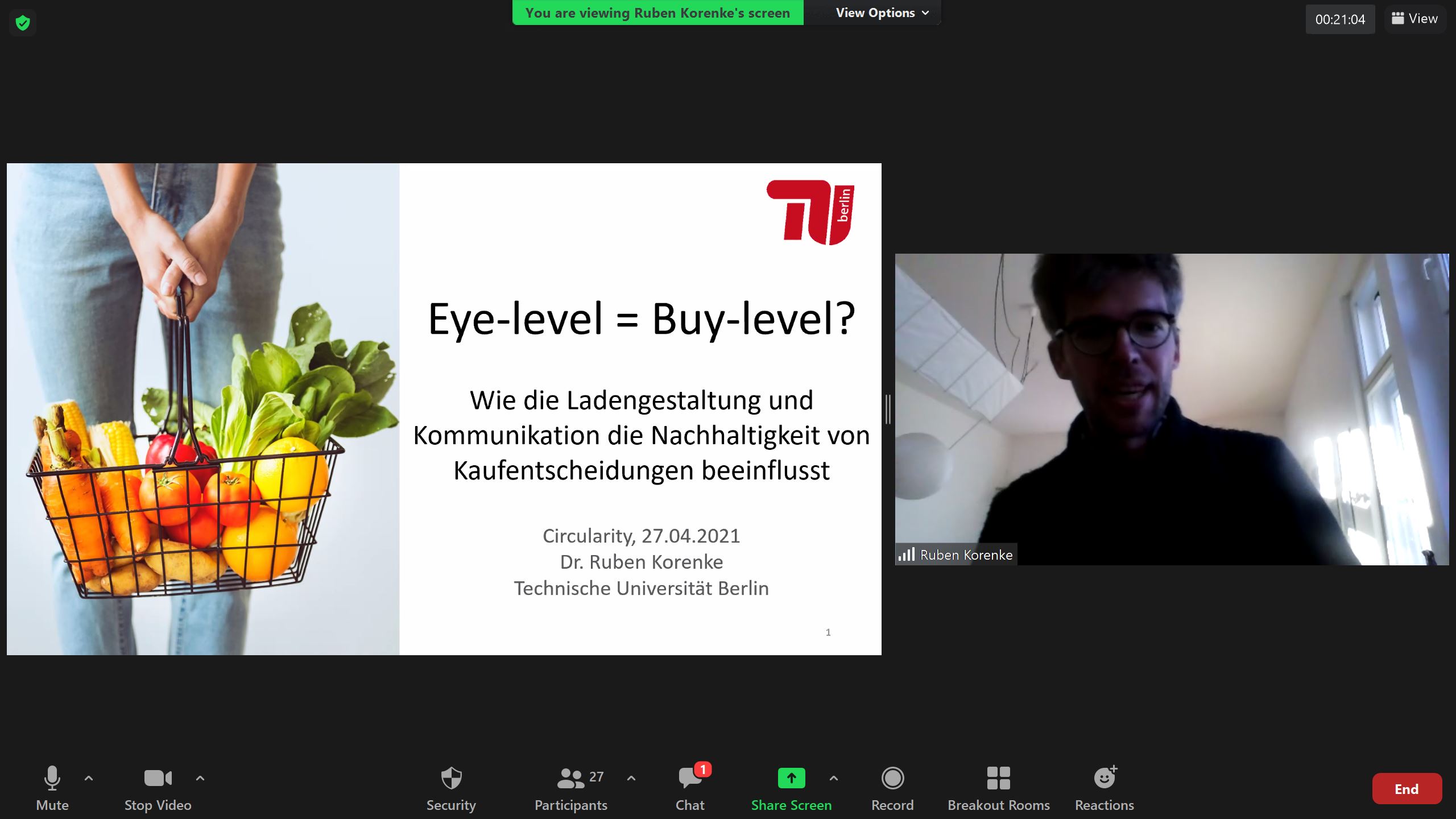The width and height of the screenshot is (1456, 819).
Task: Expand audio options arrow next to Mute
Action: click(89, 777)
